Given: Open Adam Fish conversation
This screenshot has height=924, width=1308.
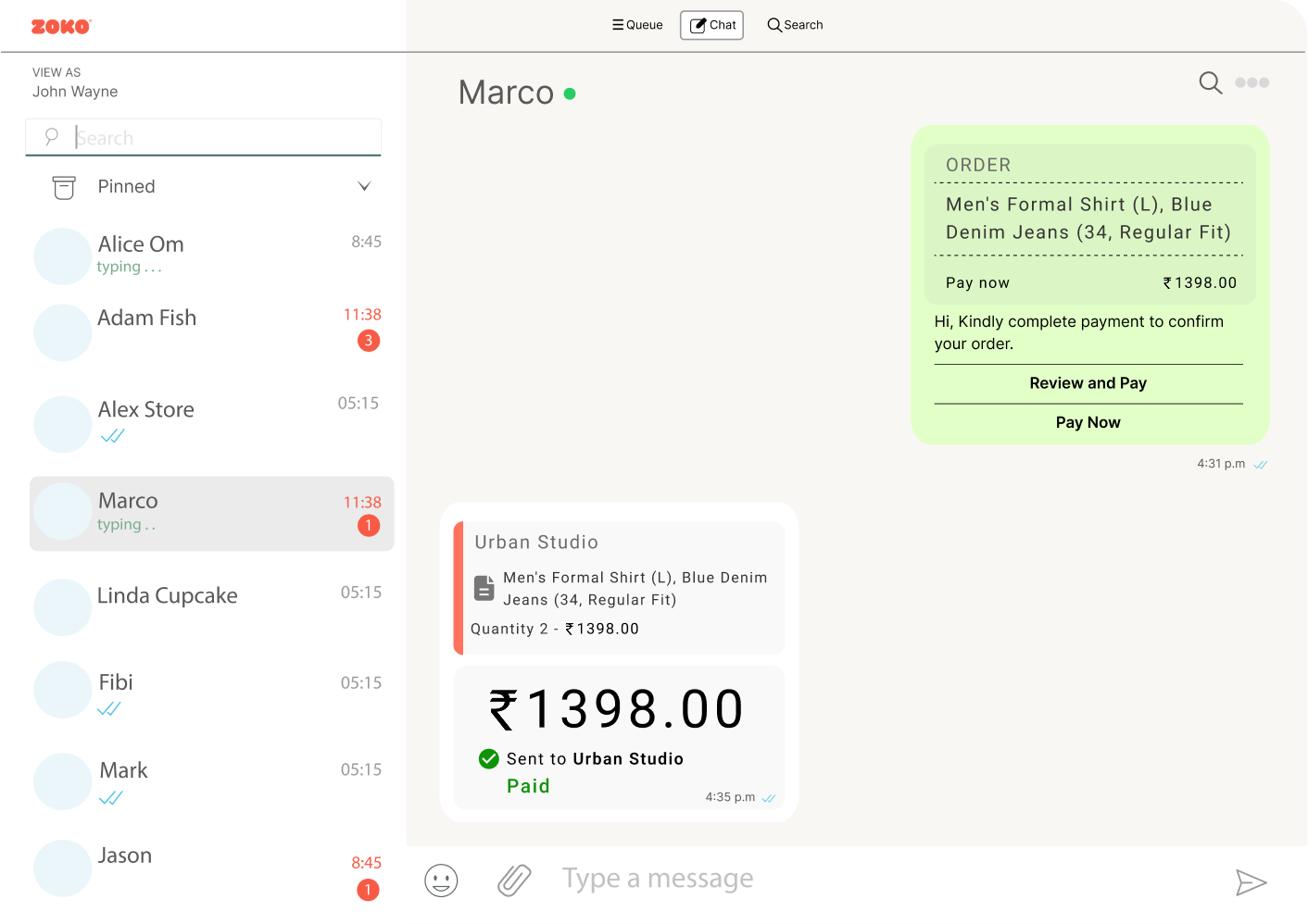Looking at the screenshot, I should [x=212, y=331].
